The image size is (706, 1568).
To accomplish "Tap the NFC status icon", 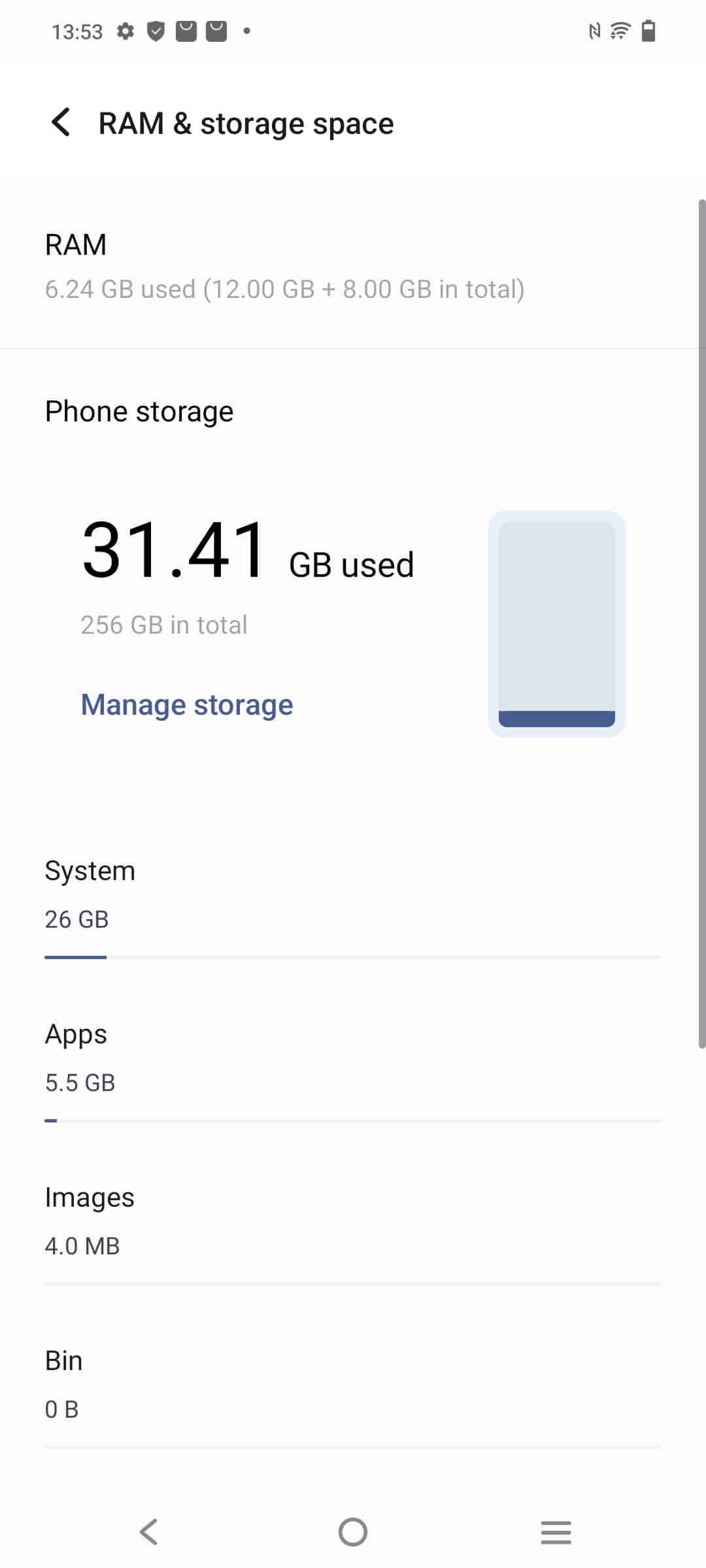I will pos(594,31).
